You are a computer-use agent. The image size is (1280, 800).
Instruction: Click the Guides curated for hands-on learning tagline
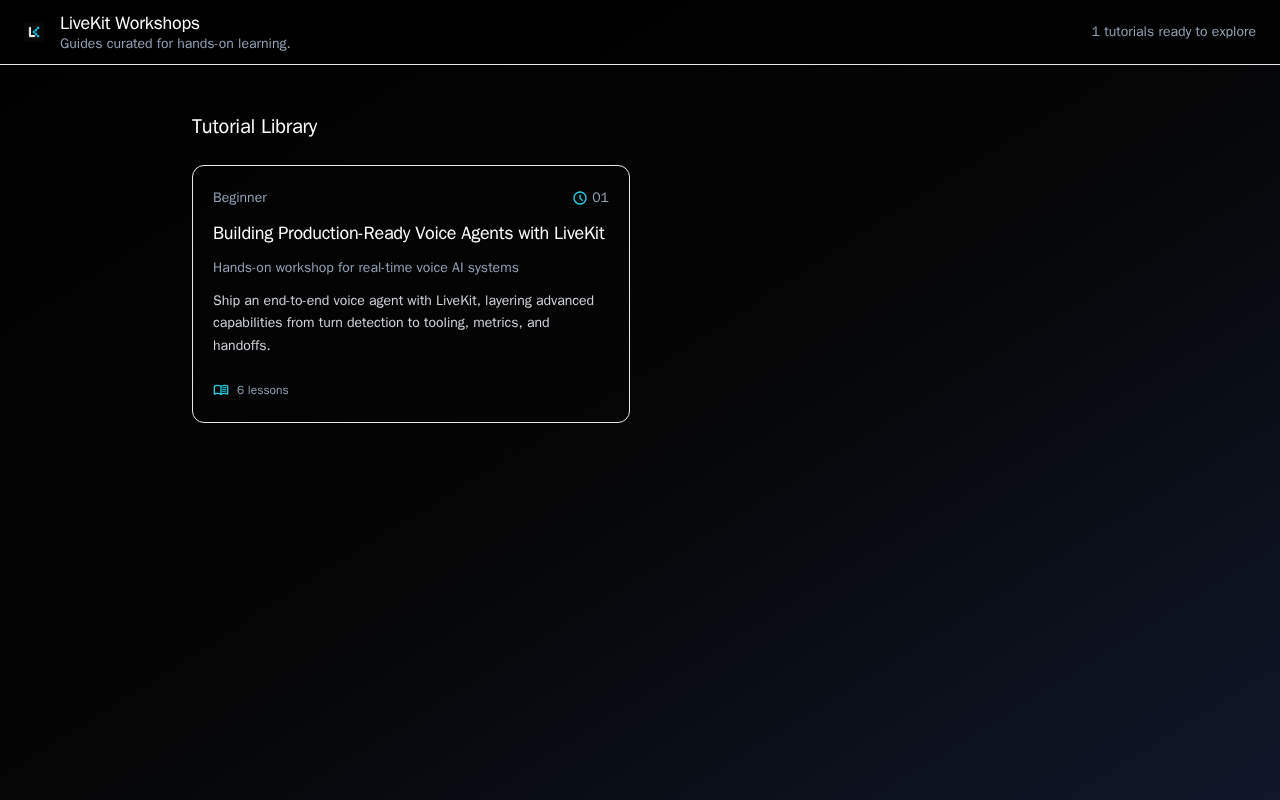click(x=175, y=44)
